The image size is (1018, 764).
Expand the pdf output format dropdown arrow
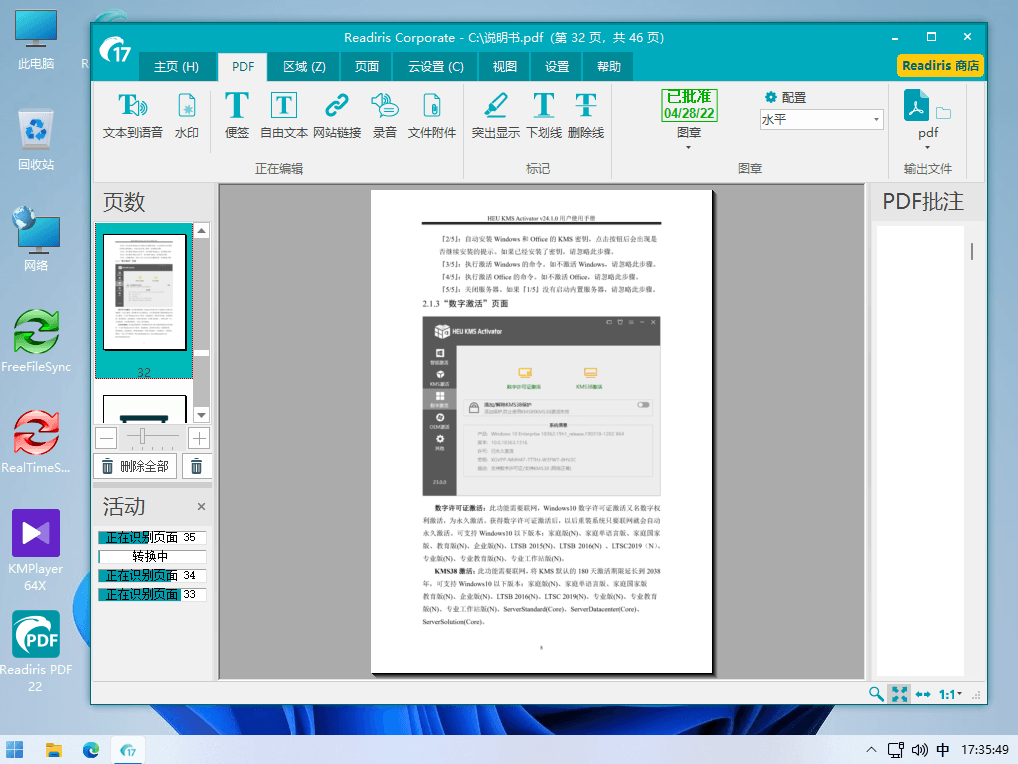point(928,147)
